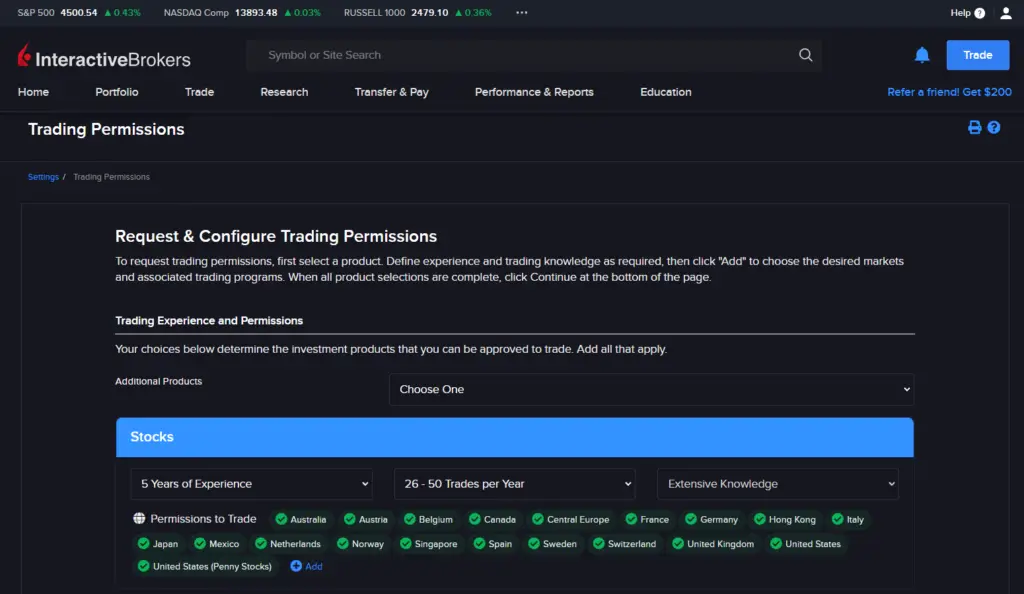Screen dimensions: 1024x594
Task: Open the notifications bell
Action: [921, 55]
